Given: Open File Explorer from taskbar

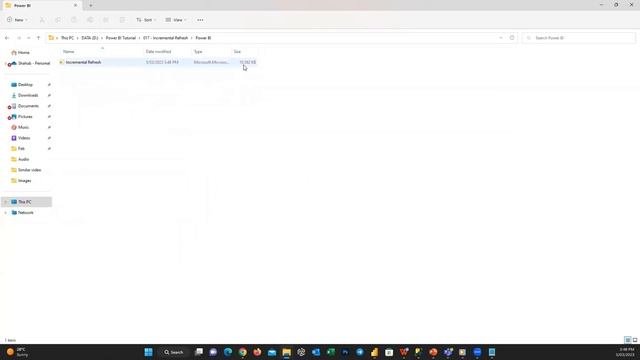Looking at the screenshot, I should tap(287, 352).
